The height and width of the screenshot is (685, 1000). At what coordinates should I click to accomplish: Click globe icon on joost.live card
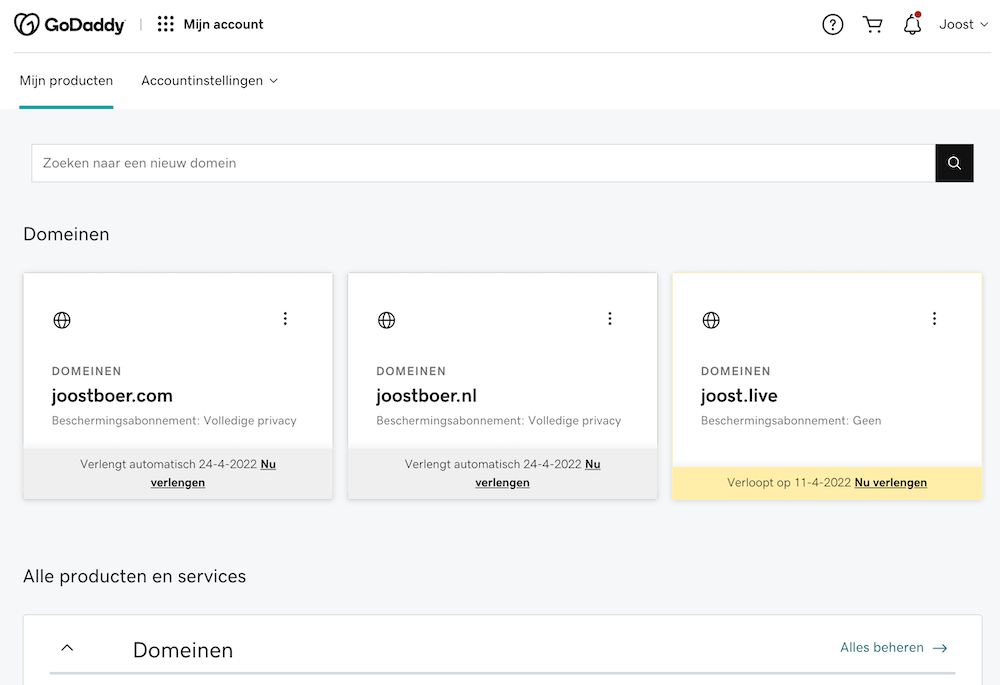pyautogui.click(x=711, y=320)
